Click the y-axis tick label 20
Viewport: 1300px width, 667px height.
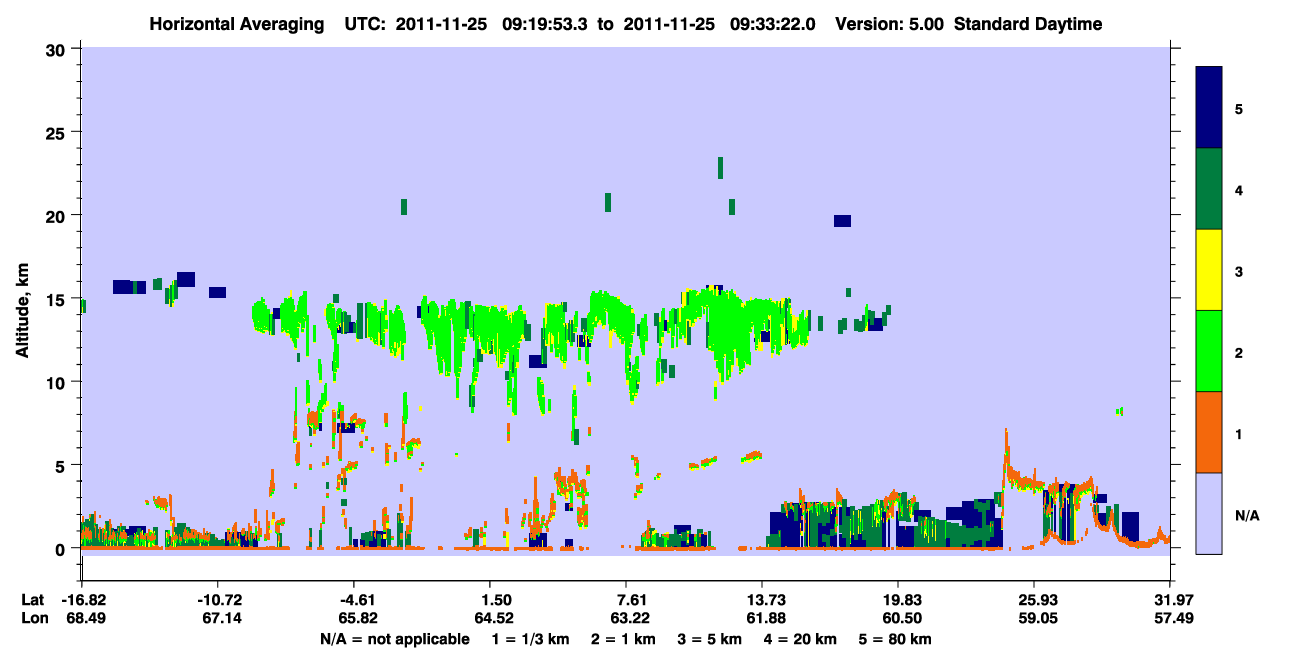click(58, 215)
